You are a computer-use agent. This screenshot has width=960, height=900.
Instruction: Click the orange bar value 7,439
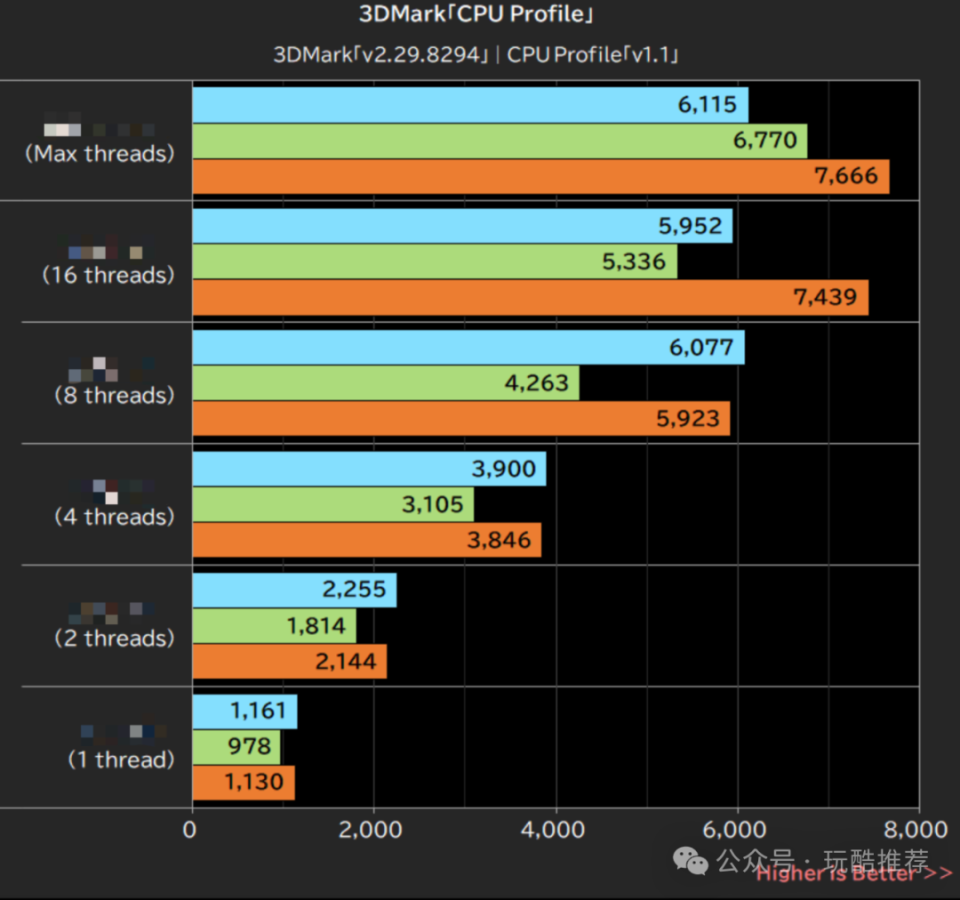pyautogui.click(x=825, y=298)
